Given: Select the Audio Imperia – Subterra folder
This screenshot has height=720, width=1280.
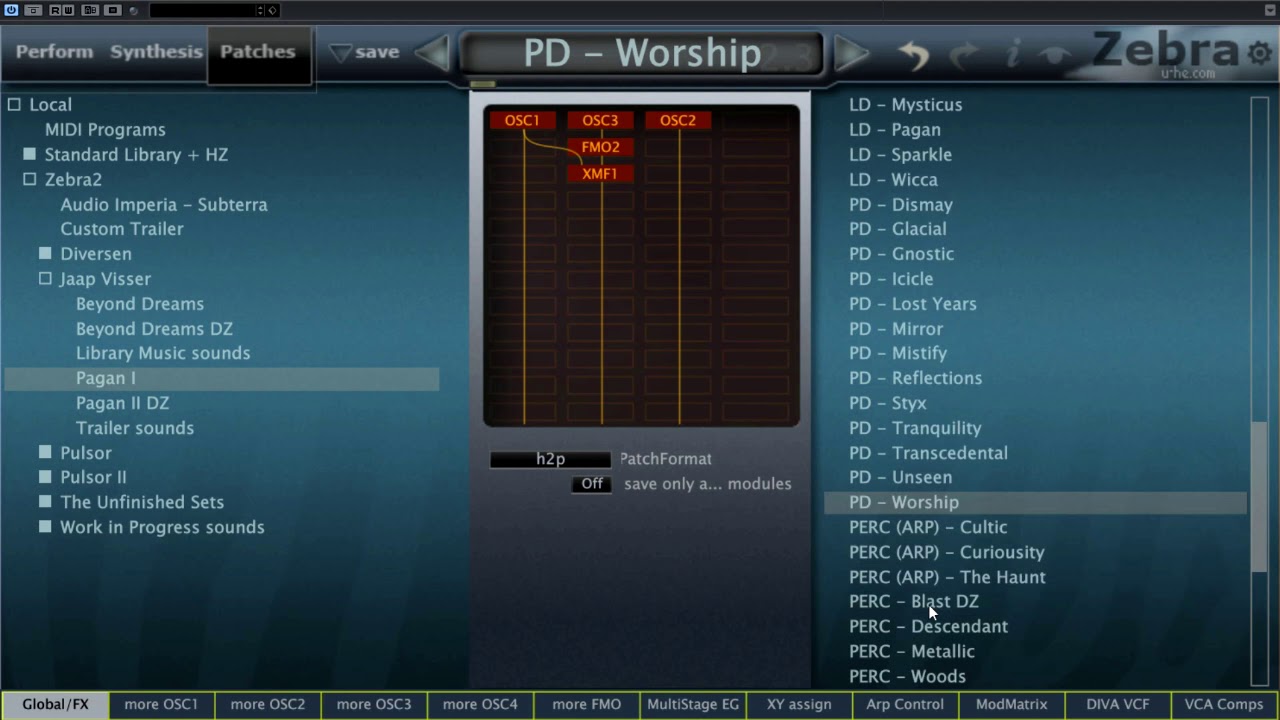Looking at the screenshot, I should point(164,204).
